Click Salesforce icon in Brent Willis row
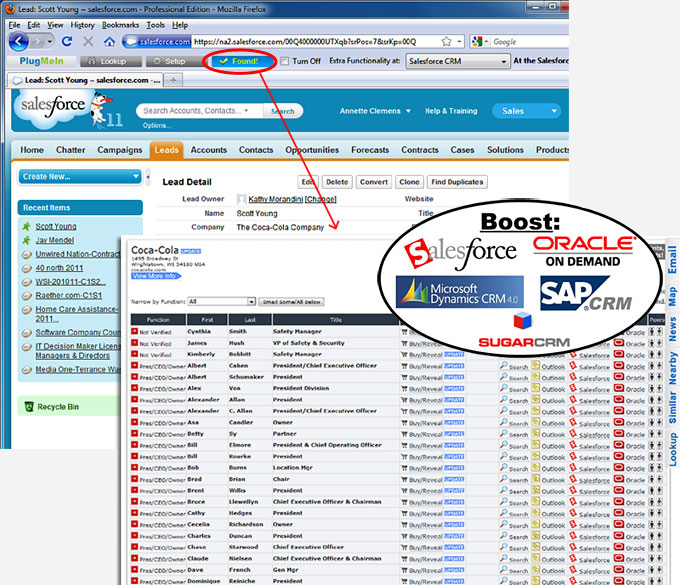 573,490
